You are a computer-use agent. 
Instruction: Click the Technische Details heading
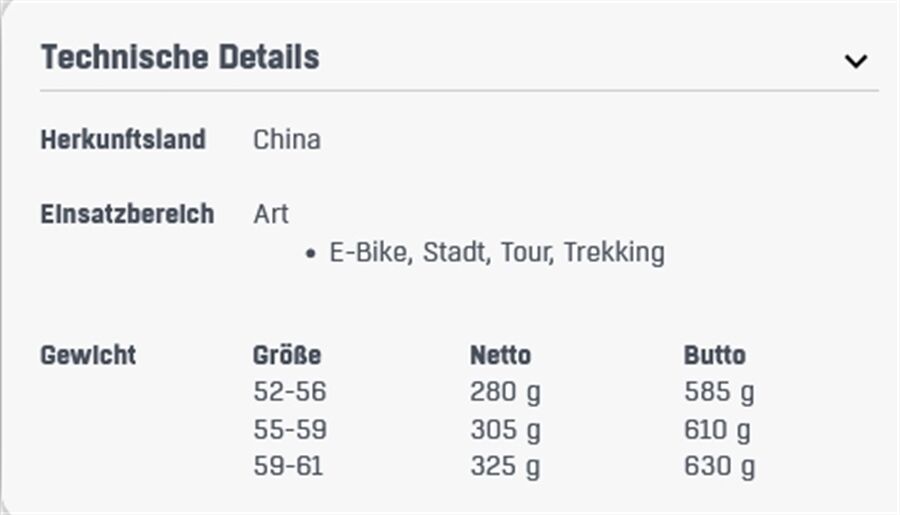(180, 57)
